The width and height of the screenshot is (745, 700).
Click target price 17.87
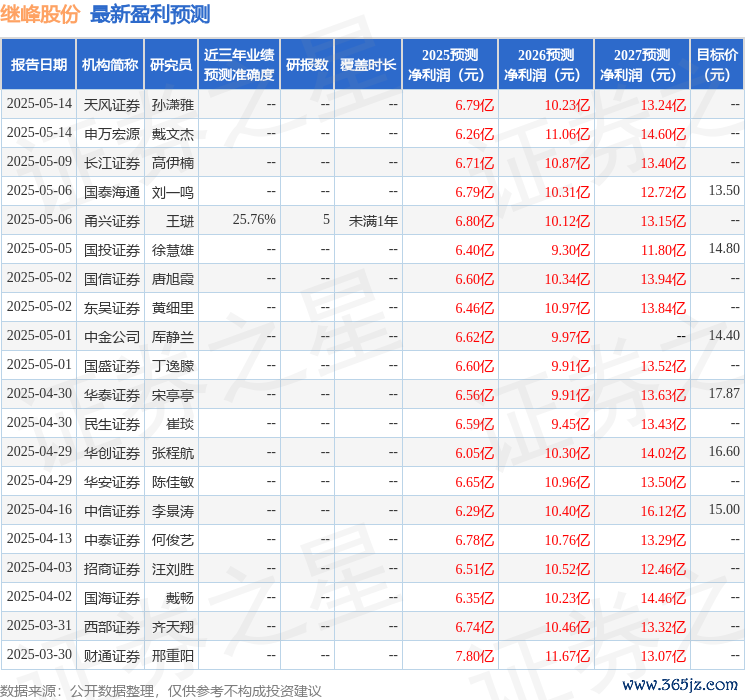coord(724,393)
